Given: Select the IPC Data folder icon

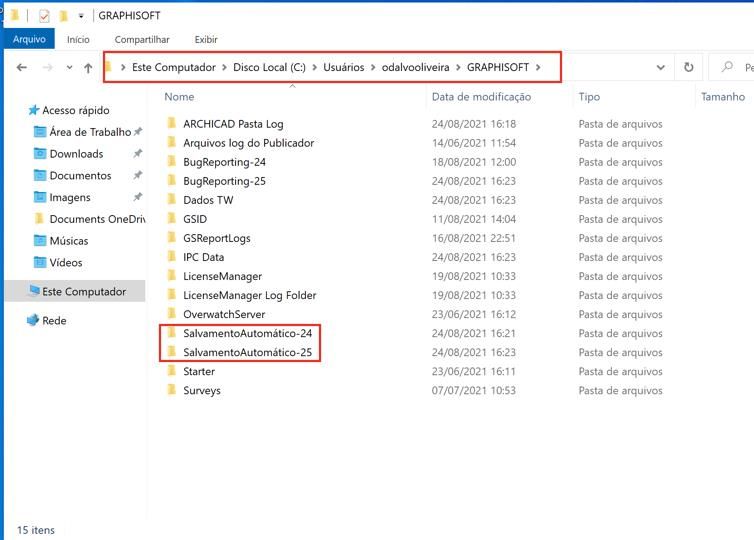Looking at the screenshot, I should point(172,256).
